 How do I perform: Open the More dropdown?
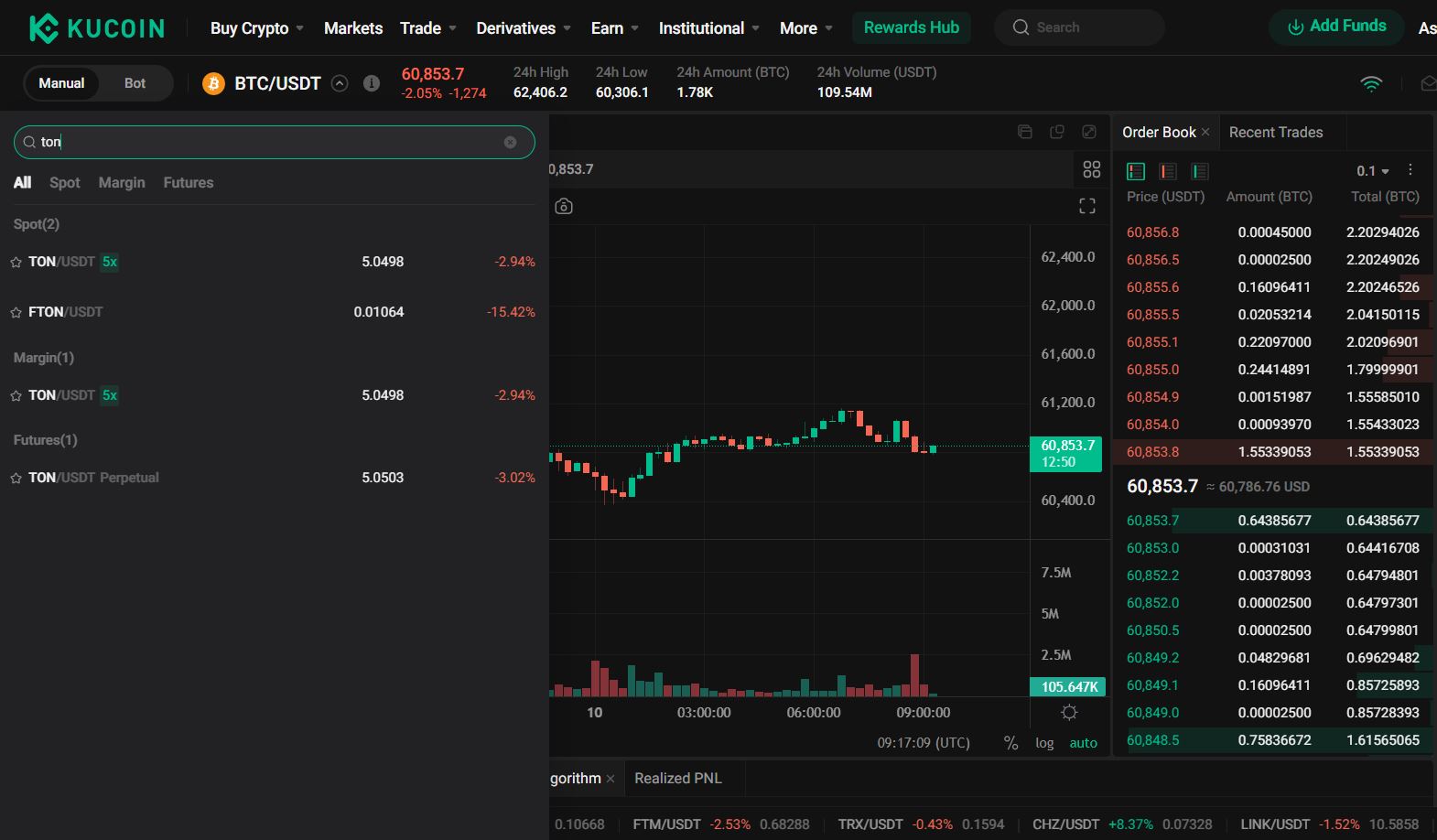point(806,28)
